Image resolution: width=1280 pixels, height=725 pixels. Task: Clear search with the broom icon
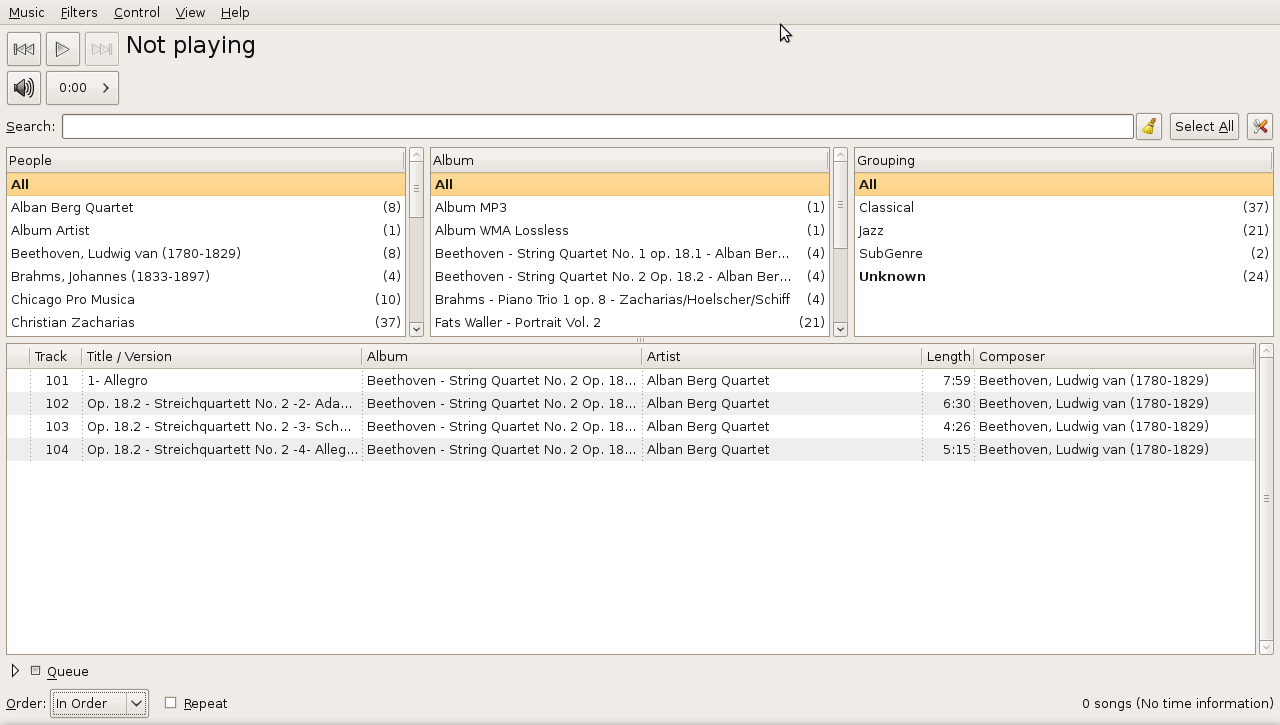[x=1149, y=127]
